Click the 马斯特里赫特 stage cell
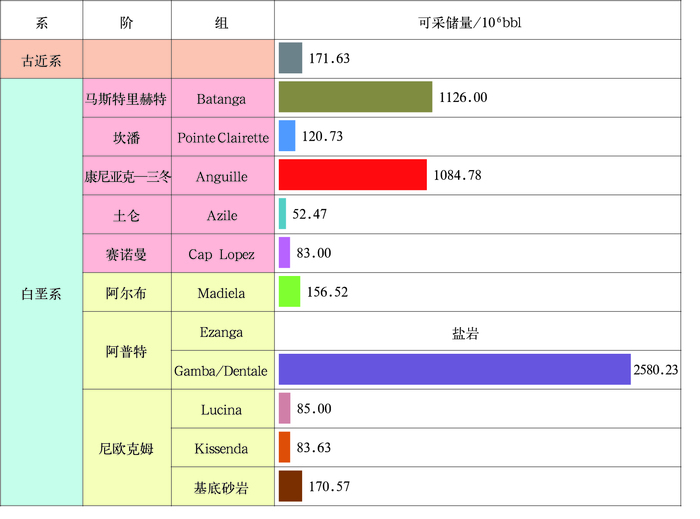700x519 pixels. click(127, 98)
